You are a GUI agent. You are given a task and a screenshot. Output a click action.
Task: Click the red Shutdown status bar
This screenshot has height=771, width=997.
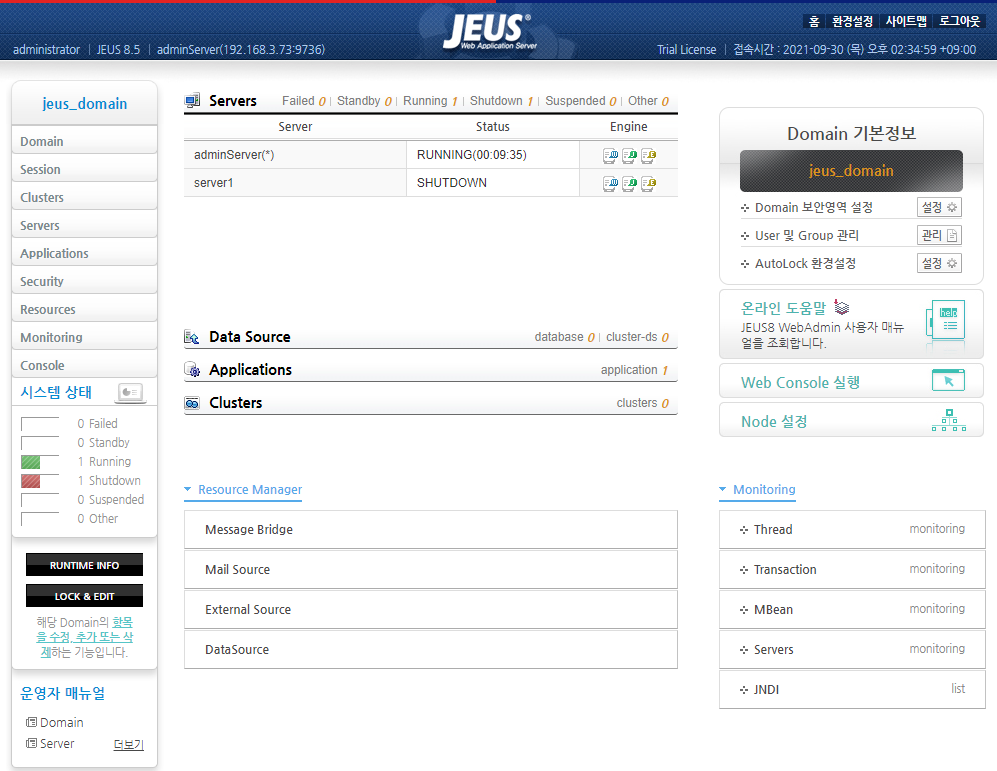click(x=31, y=481)
